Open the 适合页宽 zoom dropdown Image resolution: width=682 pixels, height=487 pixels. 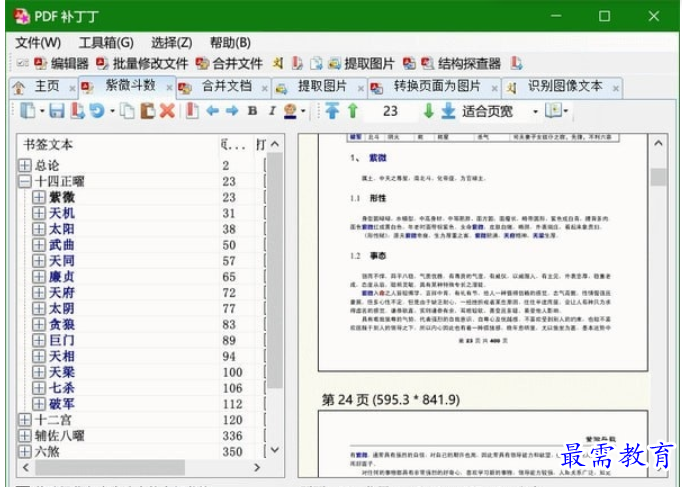[535, 112]
